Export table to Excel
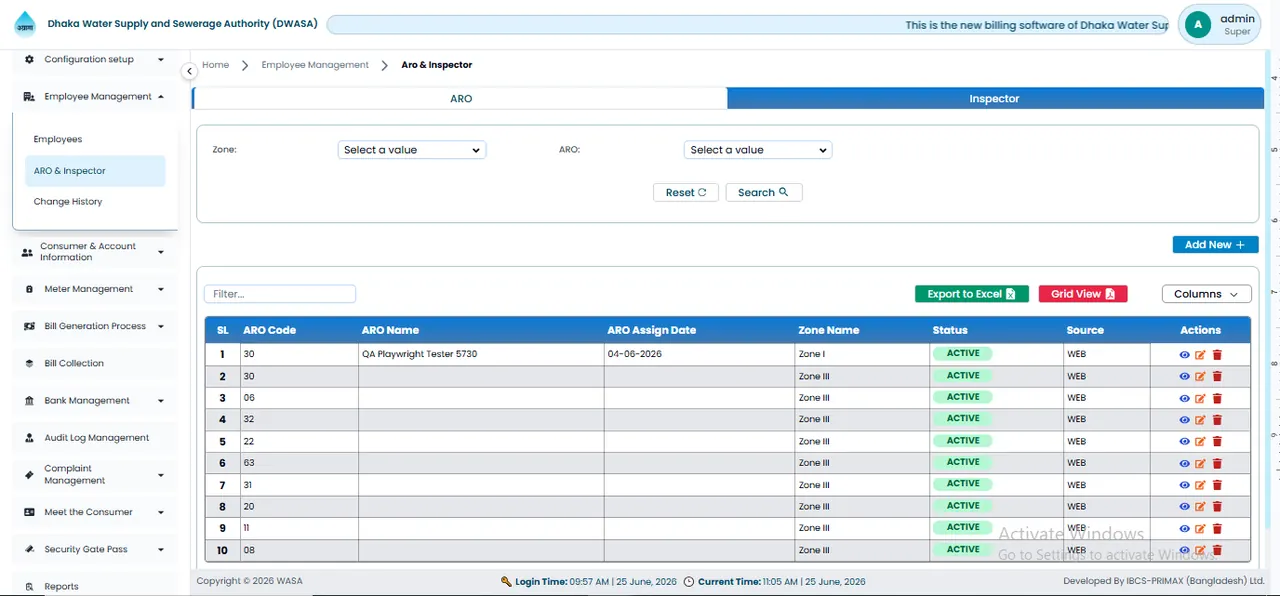This screenshot has height=596, width=1280. (971, 294)
